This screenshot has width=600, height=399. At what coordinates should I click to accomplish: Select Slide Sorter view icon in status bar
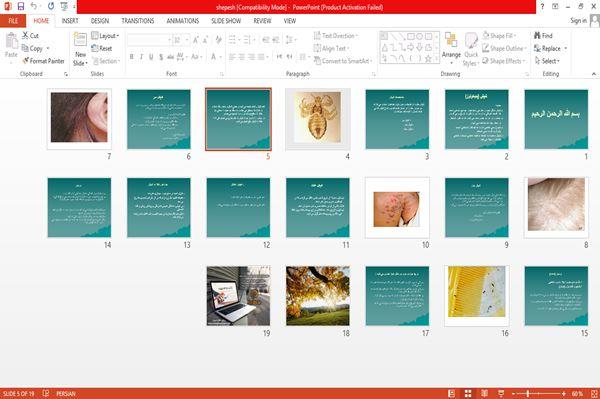[468, 394]
